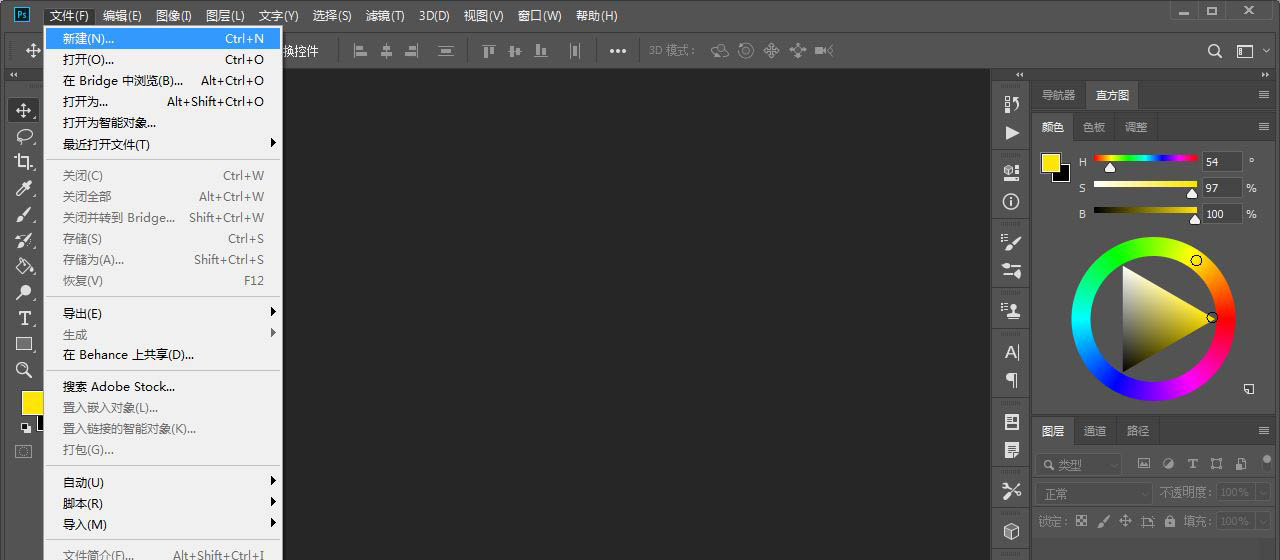Click the H hue slider bar

1145,158
